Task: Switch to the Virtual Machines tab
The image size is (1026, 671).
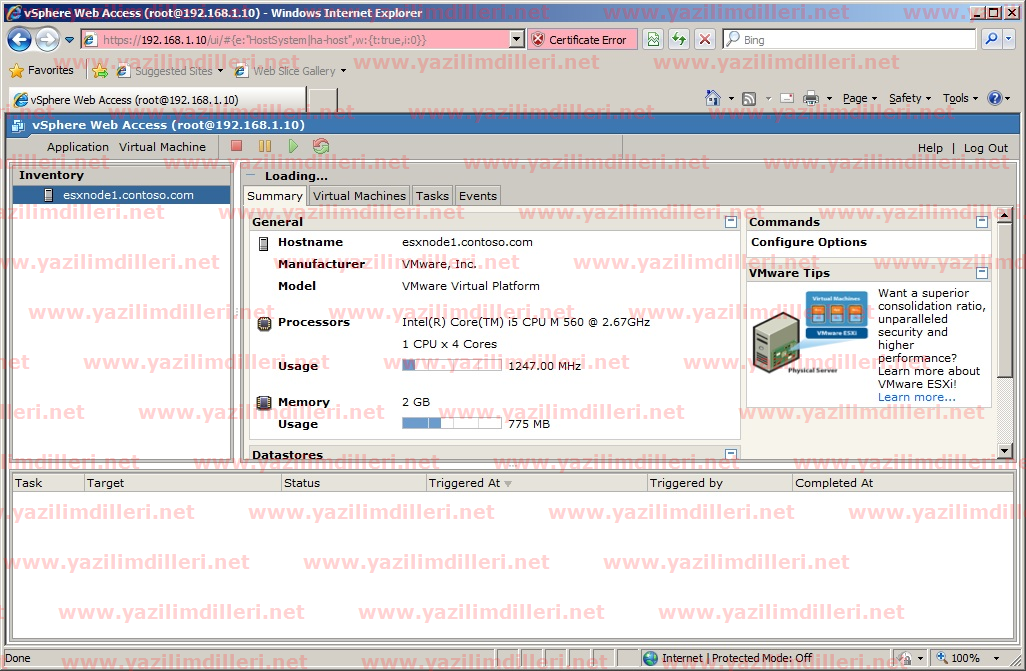Action: (359, 196)
